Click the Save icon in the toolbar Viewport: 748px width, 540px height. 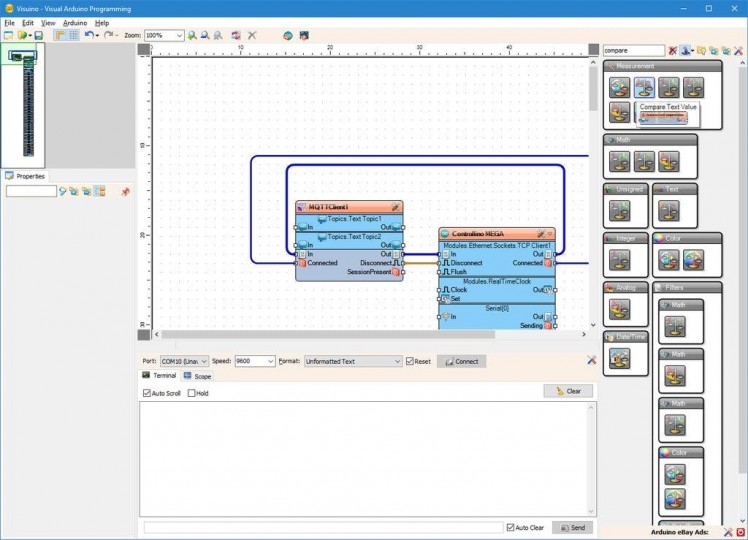point(38,35)
